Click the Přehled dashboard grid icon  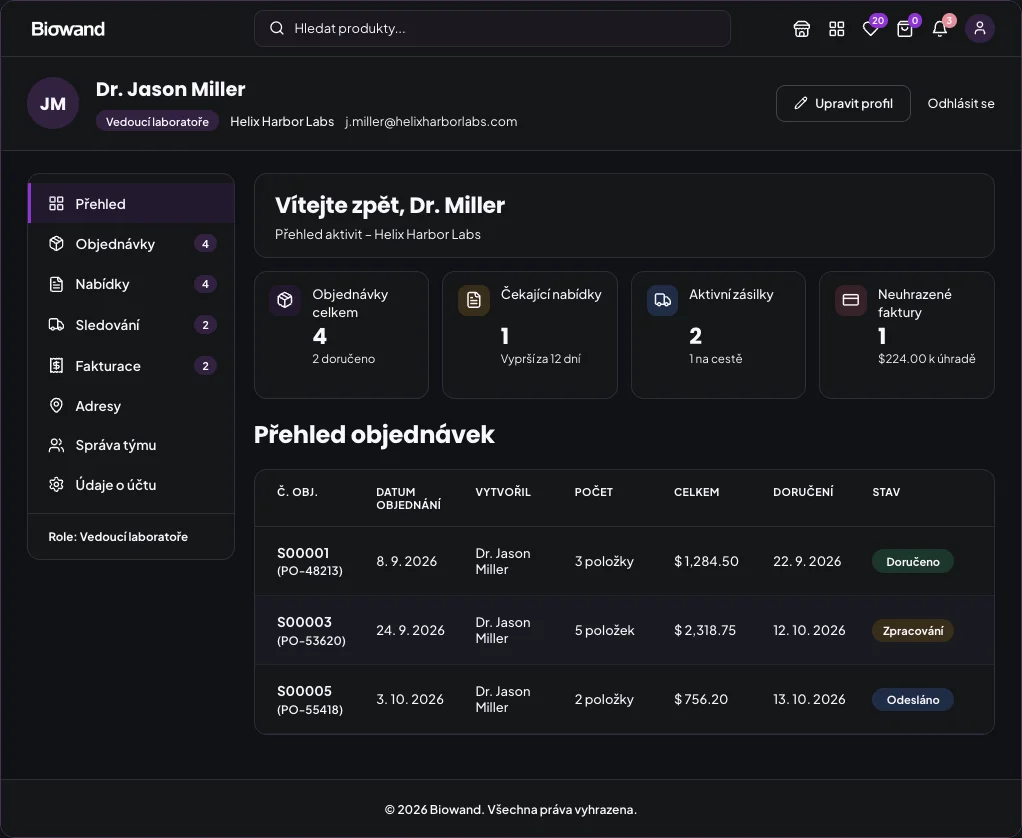coord(57,203)
